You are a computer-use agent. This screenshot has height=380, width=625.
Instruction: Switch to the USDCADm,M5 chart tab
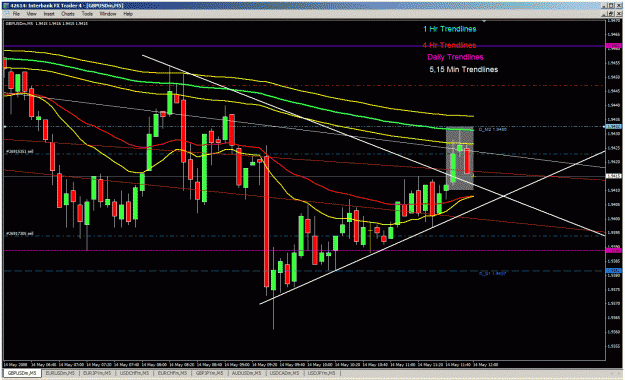click(284, 373)
